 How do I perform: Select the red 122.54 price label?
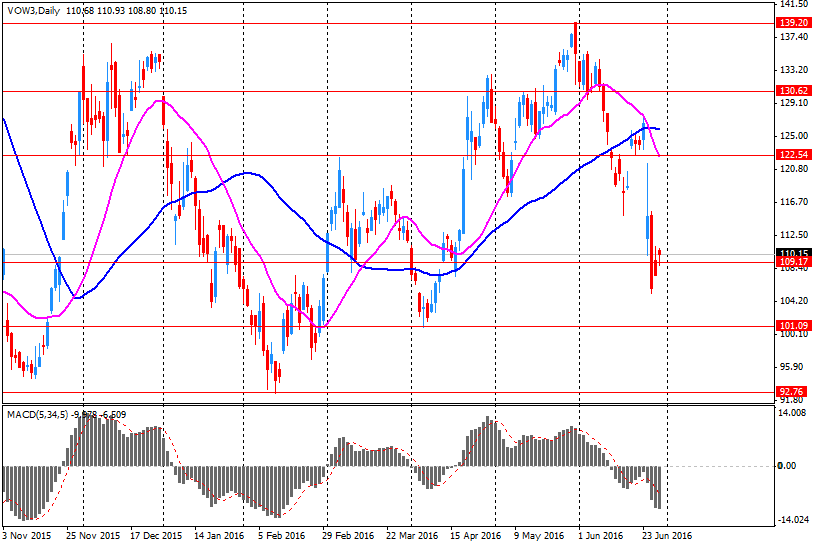[794, 155]
